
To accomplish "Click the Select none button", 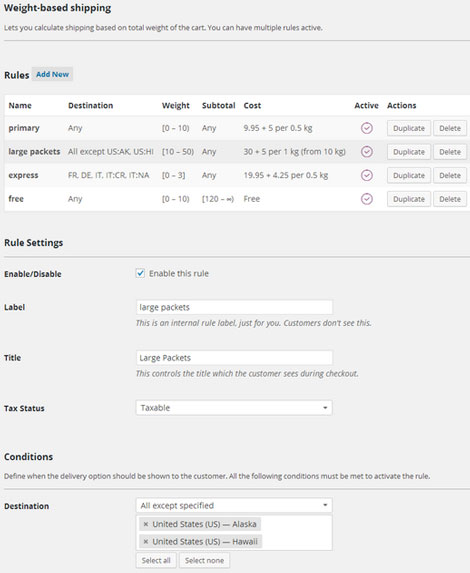I will pos(204,561).
